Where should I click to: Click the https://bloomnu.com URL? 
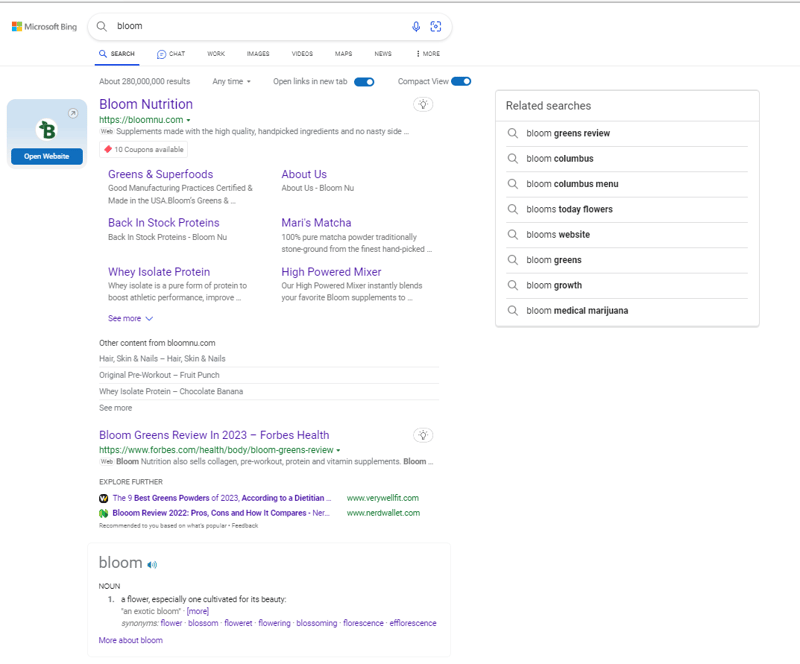(x=141, y=120)
